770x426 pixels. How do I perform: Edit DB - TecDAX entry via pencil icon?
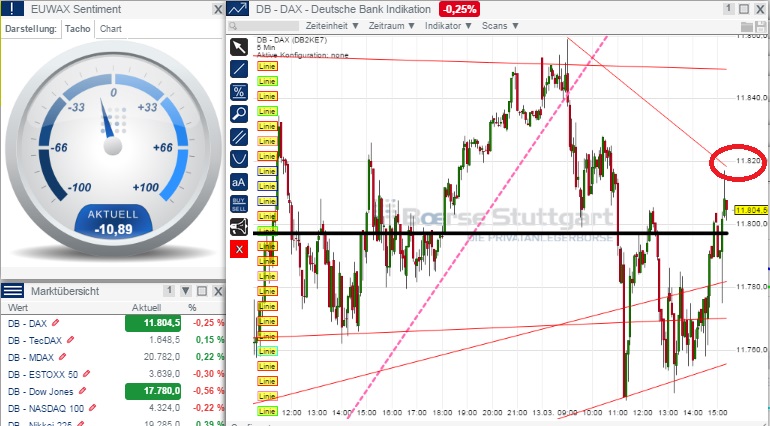[71, 340]
